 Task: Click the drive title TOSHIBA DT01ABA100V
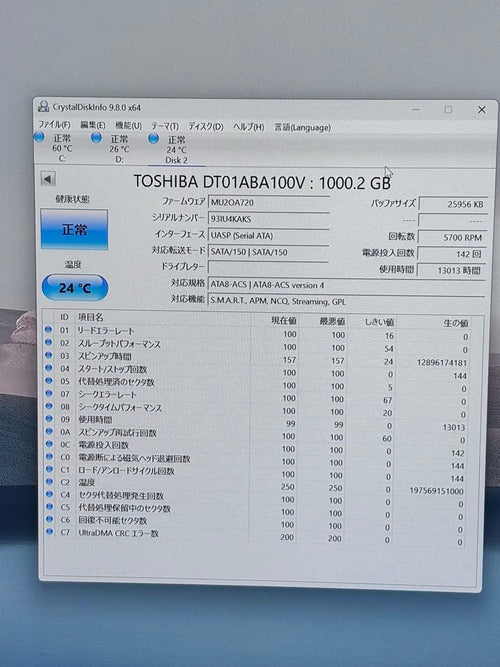pos(219,182)
